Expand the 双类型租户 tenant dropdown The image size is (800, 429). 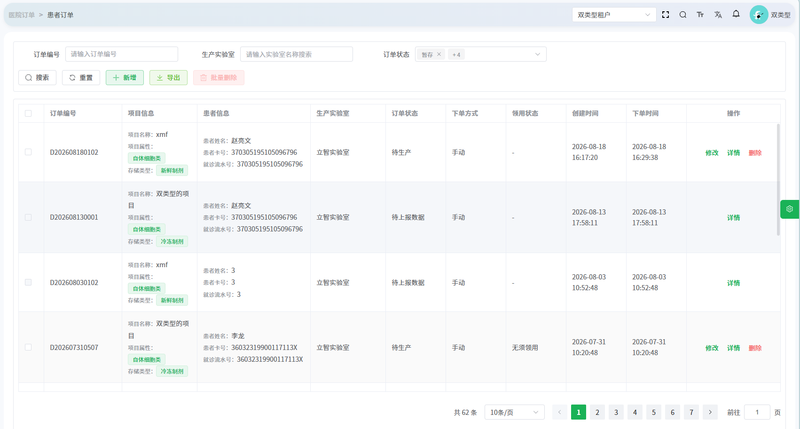[x=614, y=15]
